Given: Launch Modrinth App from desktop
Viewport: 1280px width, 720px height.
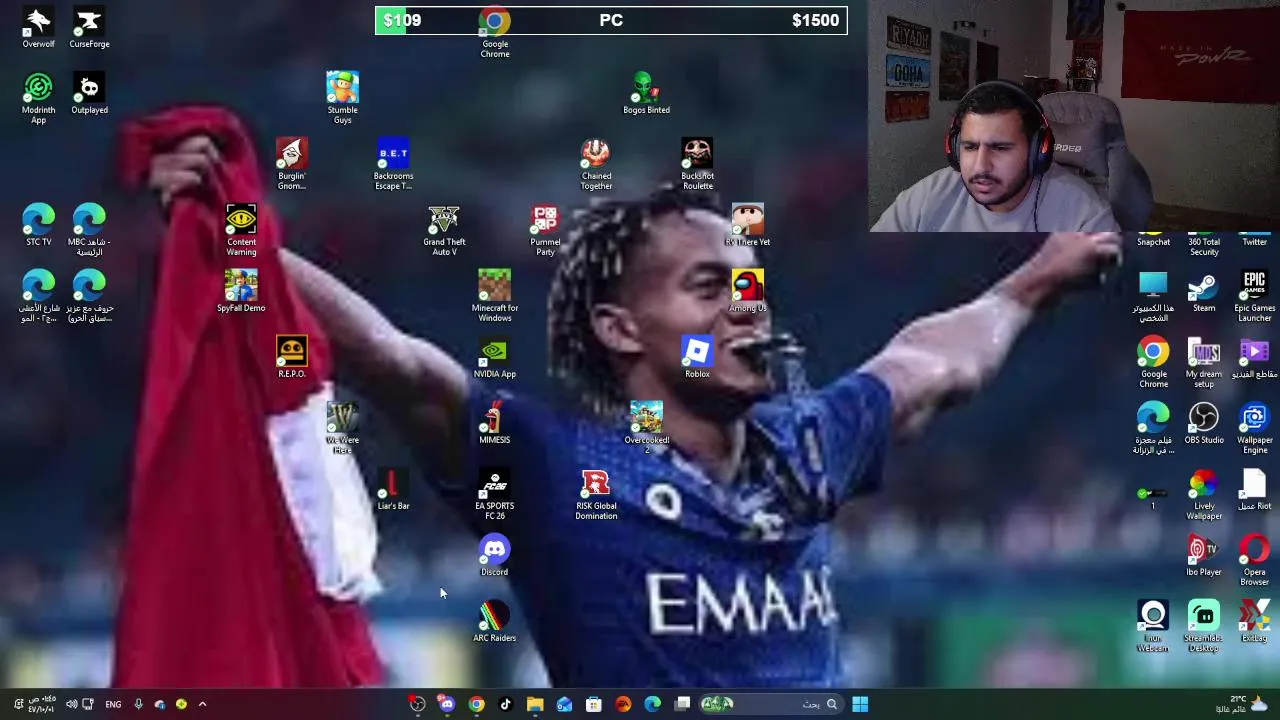Looking at the screenshot, I should pos(38,99).
